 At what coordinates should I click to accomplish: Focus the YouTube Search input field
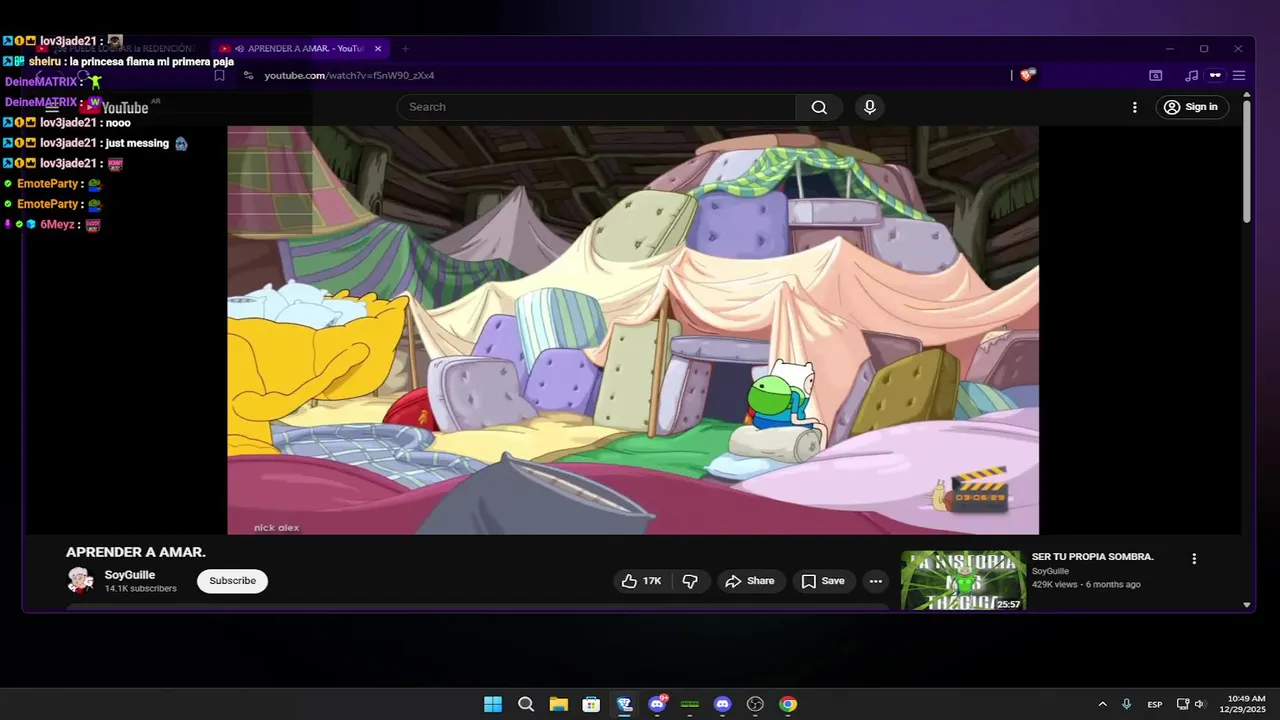coord(597,107)
